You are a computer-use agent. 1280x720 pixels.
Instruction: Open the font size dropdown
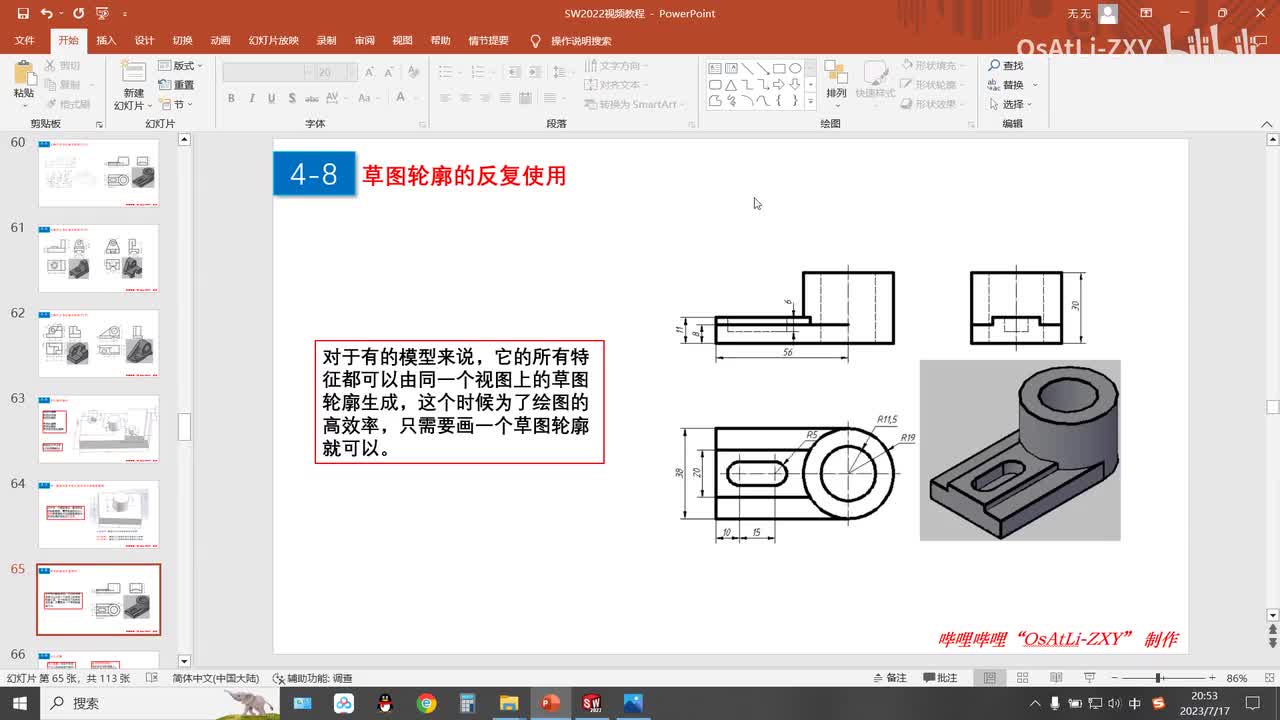[x=352, y=73]
